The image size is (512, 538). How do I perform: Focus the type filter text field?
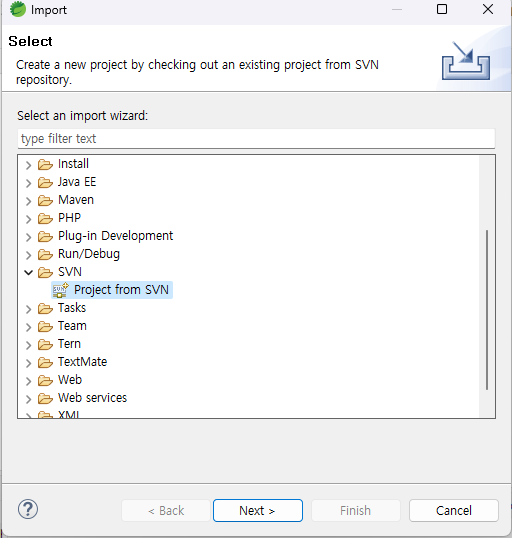[x=256, y=139]
